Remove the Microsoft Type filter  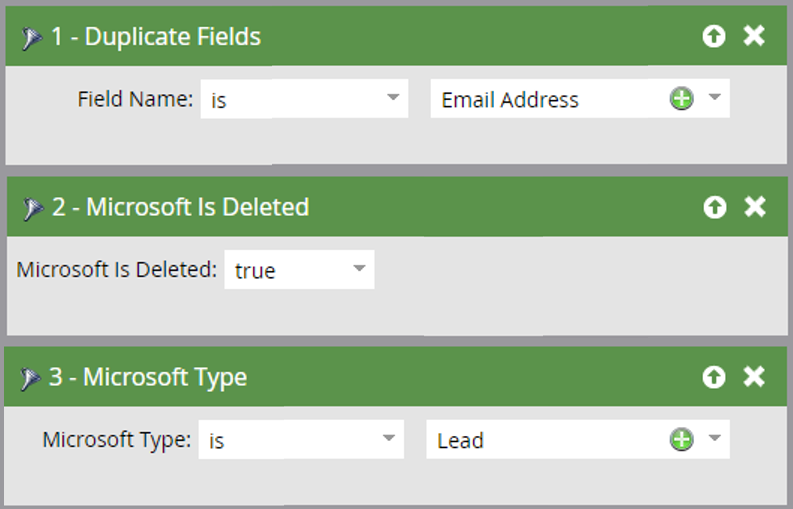754,376
